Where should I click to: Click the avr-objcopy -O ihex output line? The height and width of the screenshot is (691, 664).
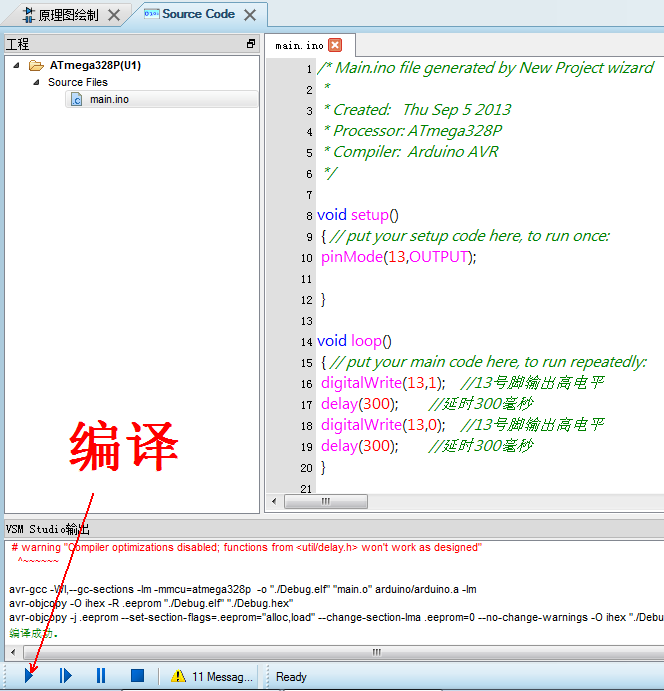click(x=151, y=603)
